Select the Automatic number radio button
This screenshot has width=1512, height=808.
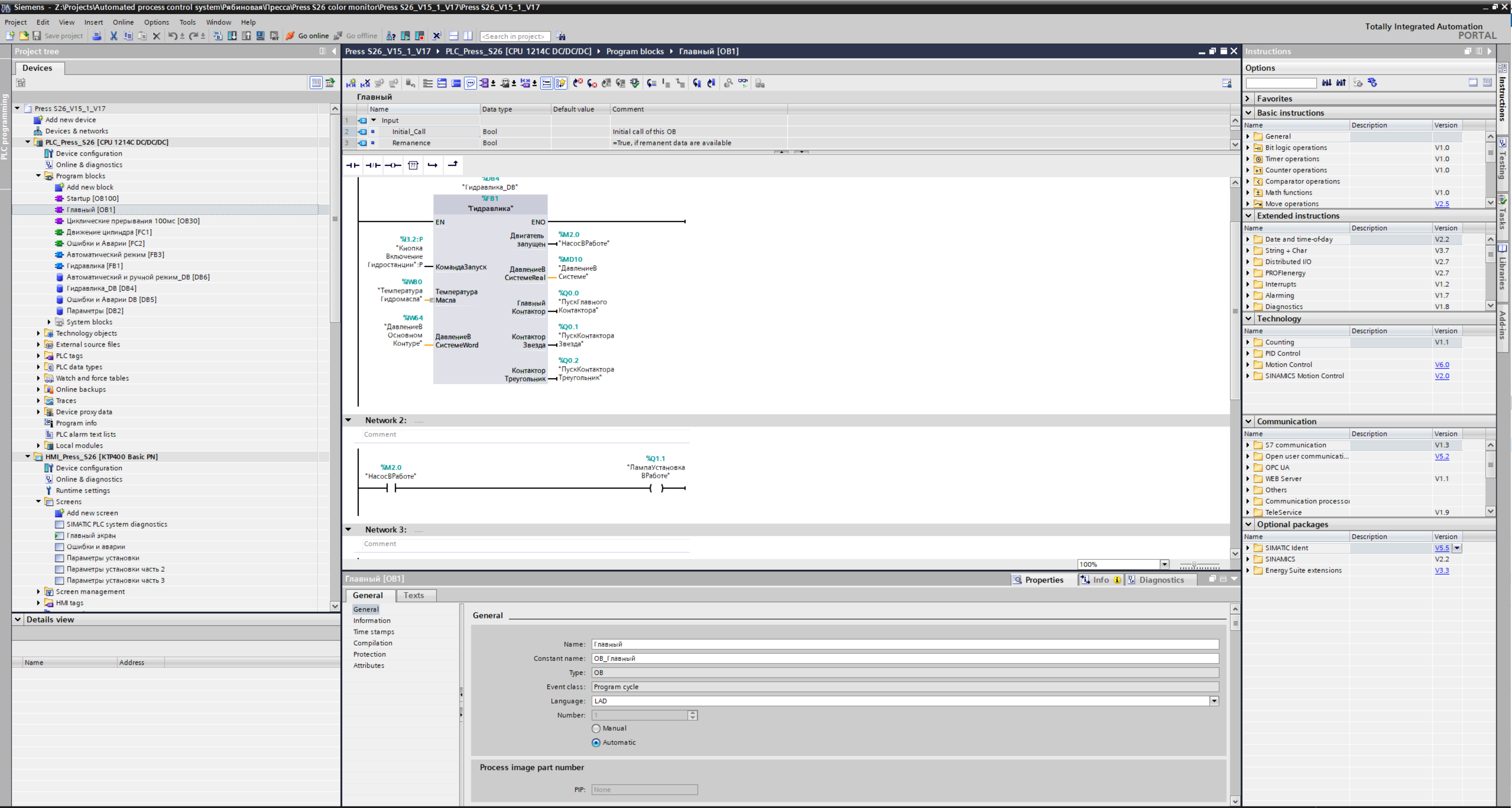coord(596,742)
